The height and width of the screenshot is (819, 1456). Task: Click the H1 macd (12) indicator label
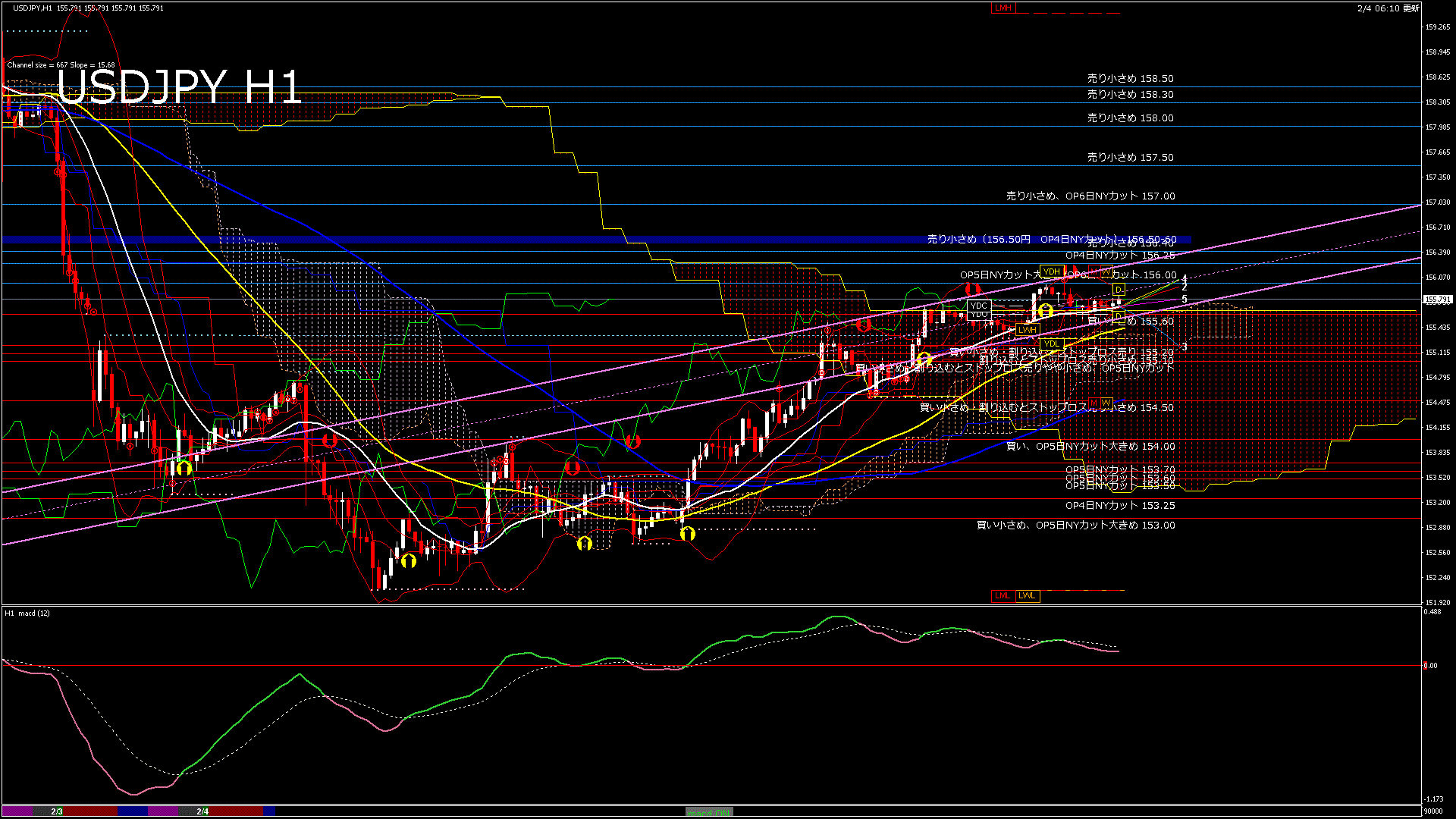pyautogui.click(x=27, y=613)
